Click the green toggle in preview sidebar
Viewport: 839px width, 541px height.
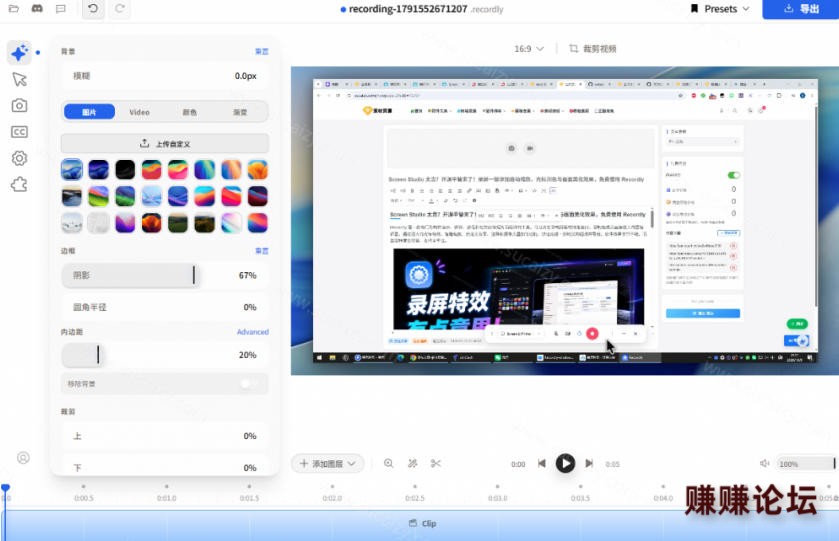coord(734,175)
